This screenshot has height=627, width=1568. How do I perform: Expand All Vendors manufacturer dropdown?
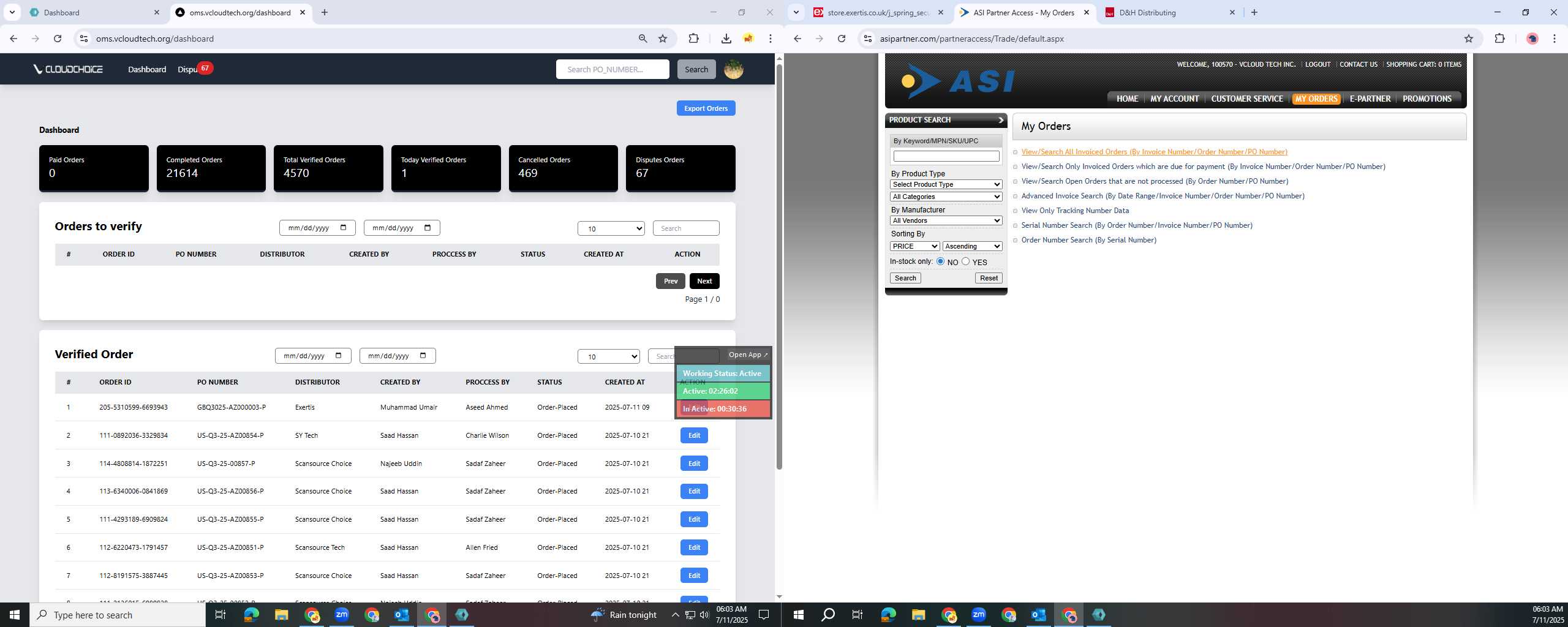(946, 220)
